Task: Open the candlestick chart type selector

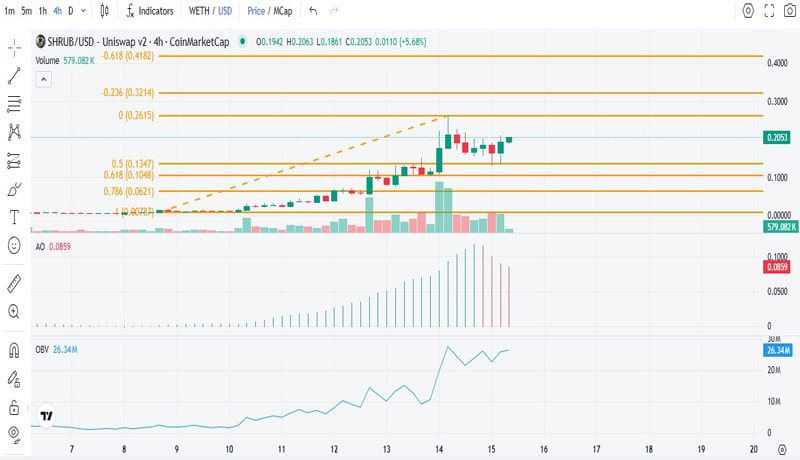Action: (x=104, y=11)
